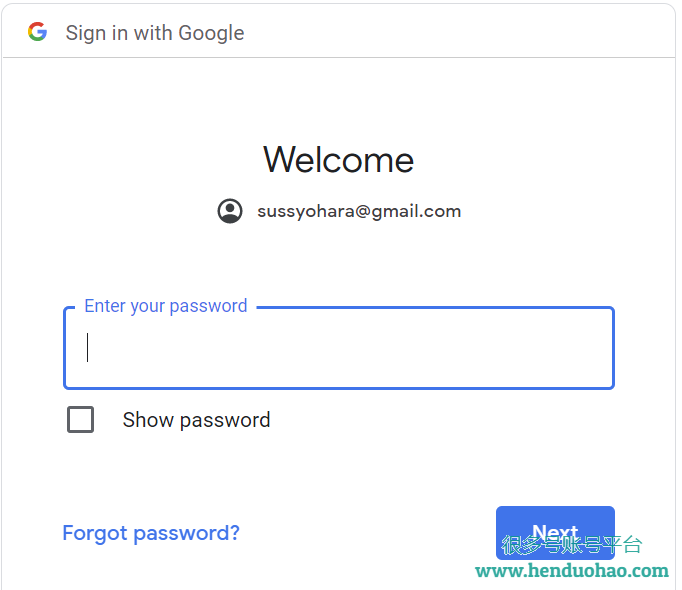This screenshot has height=590, width=682.
Task: Click the multicolor G icon in header
Action: [x=37, y=32]
